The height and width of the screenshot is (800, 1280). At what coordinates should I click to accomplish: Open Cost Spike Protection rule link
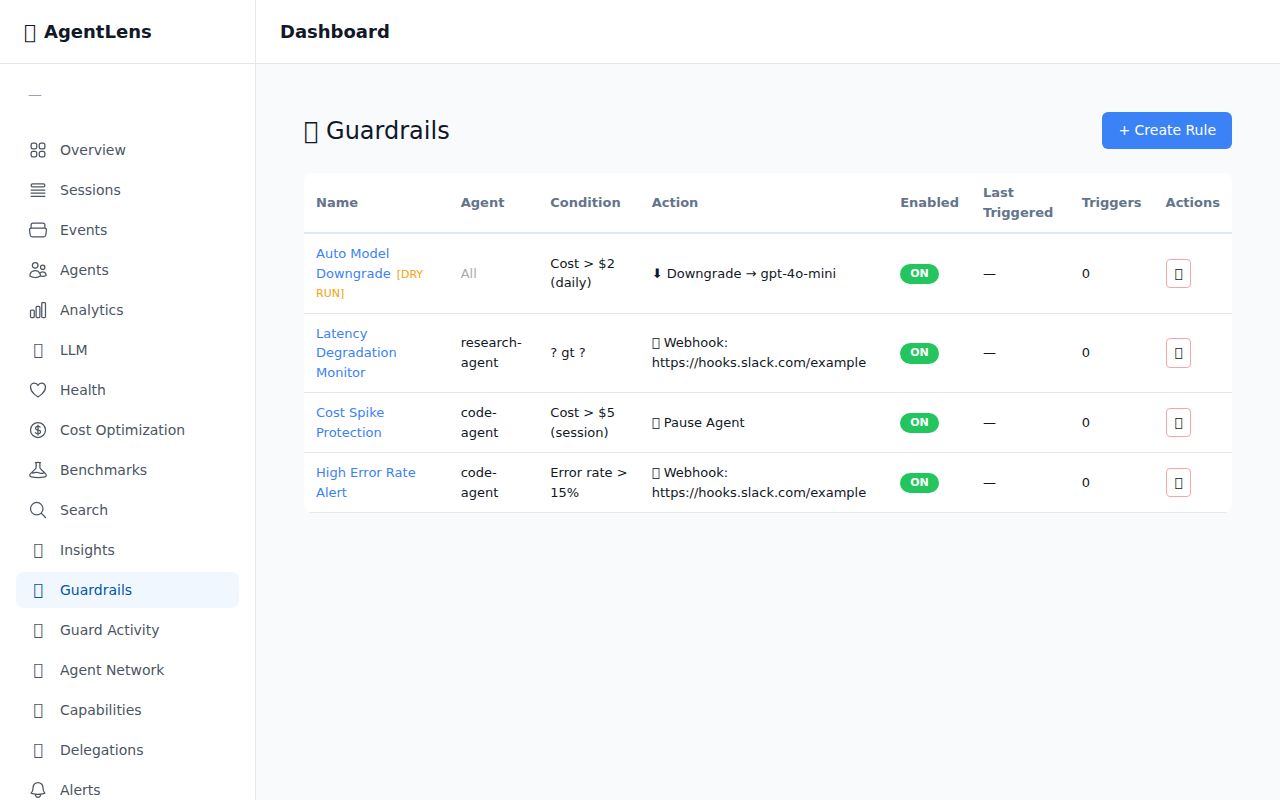[350, 422]
